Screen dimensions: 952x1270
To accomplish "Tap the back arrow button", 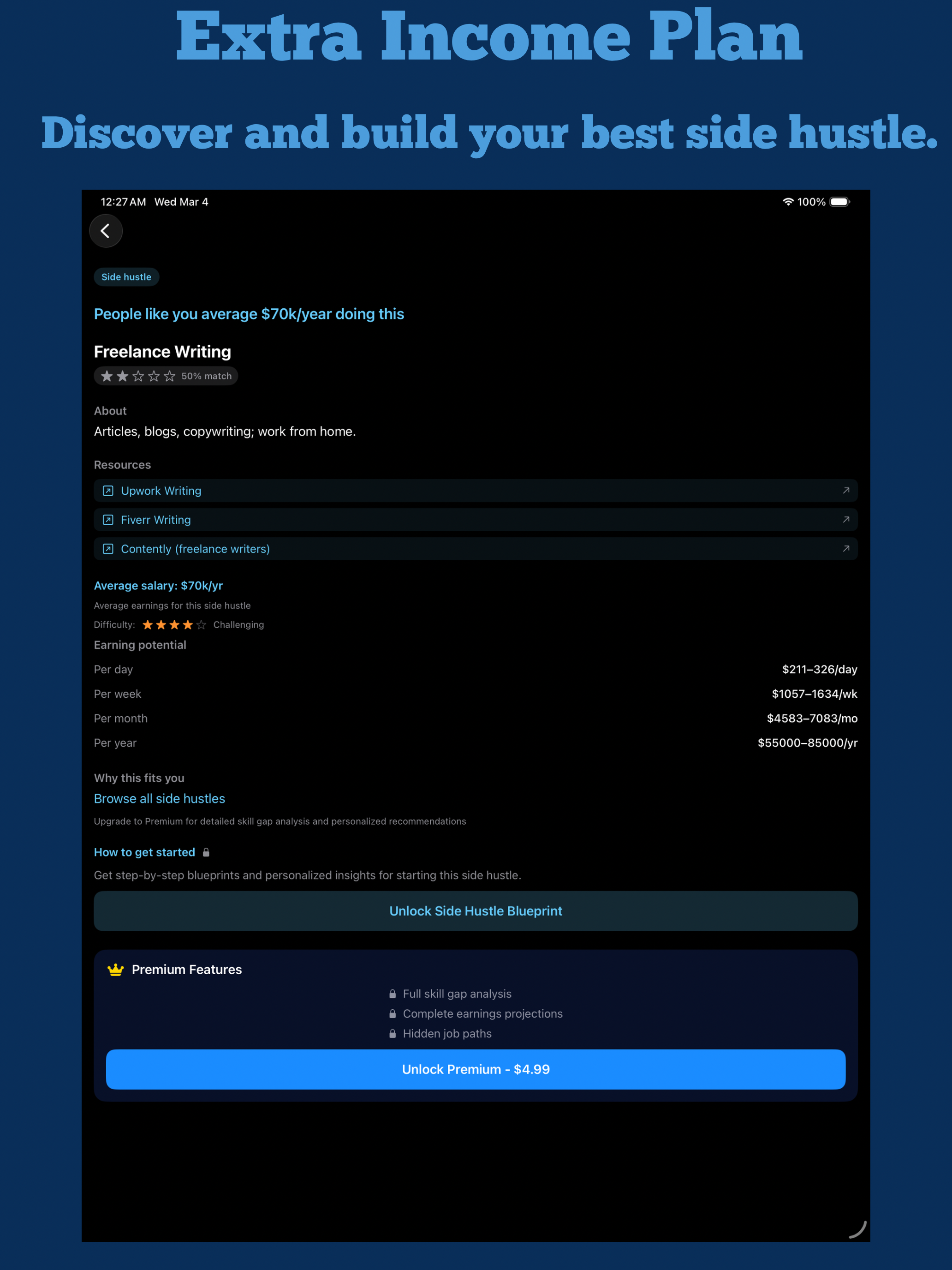I will (x=106, y=231).
